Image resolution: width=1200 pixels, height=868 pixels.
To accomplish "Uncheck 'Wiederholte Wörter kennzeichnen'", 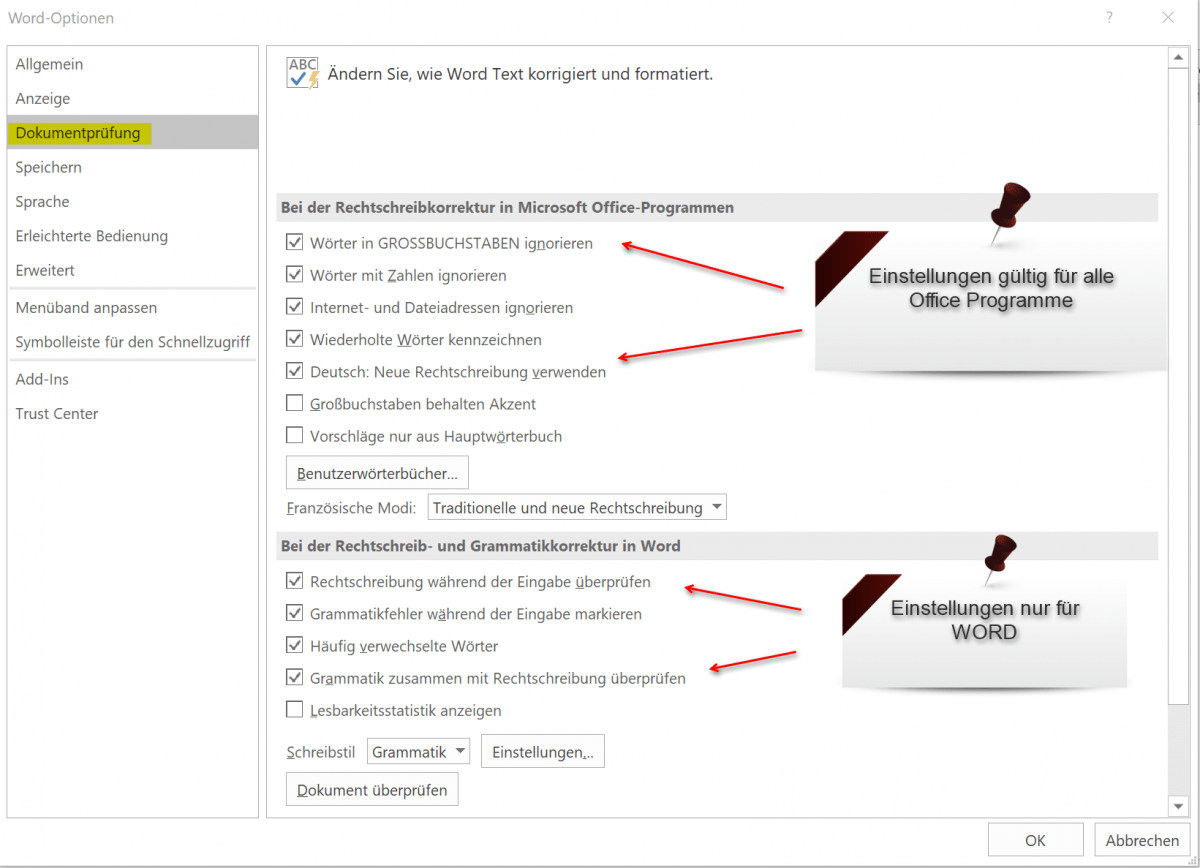I will (295, 339).
